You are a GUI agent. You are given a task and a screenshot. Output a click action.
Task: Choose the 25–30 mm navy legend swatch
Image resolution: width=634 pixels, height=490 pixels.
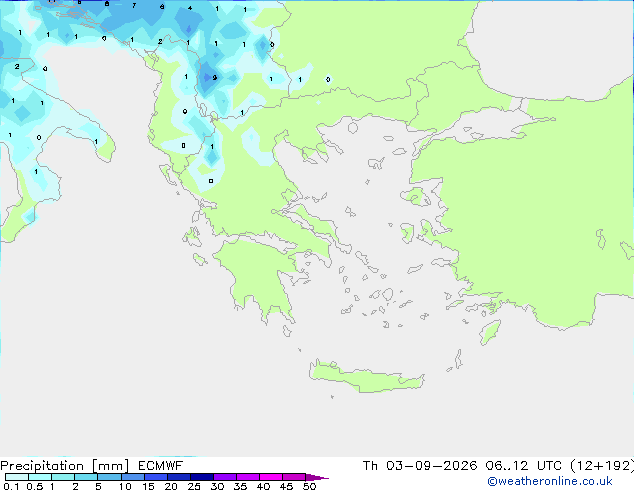(x=201, y=477)
